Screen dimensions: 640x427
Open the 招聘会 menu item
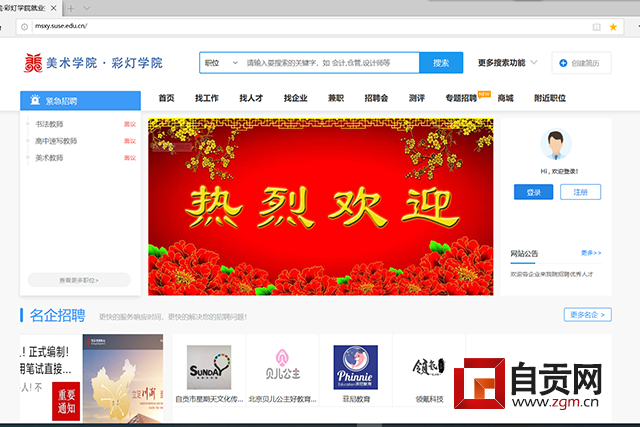pos(376,98)
